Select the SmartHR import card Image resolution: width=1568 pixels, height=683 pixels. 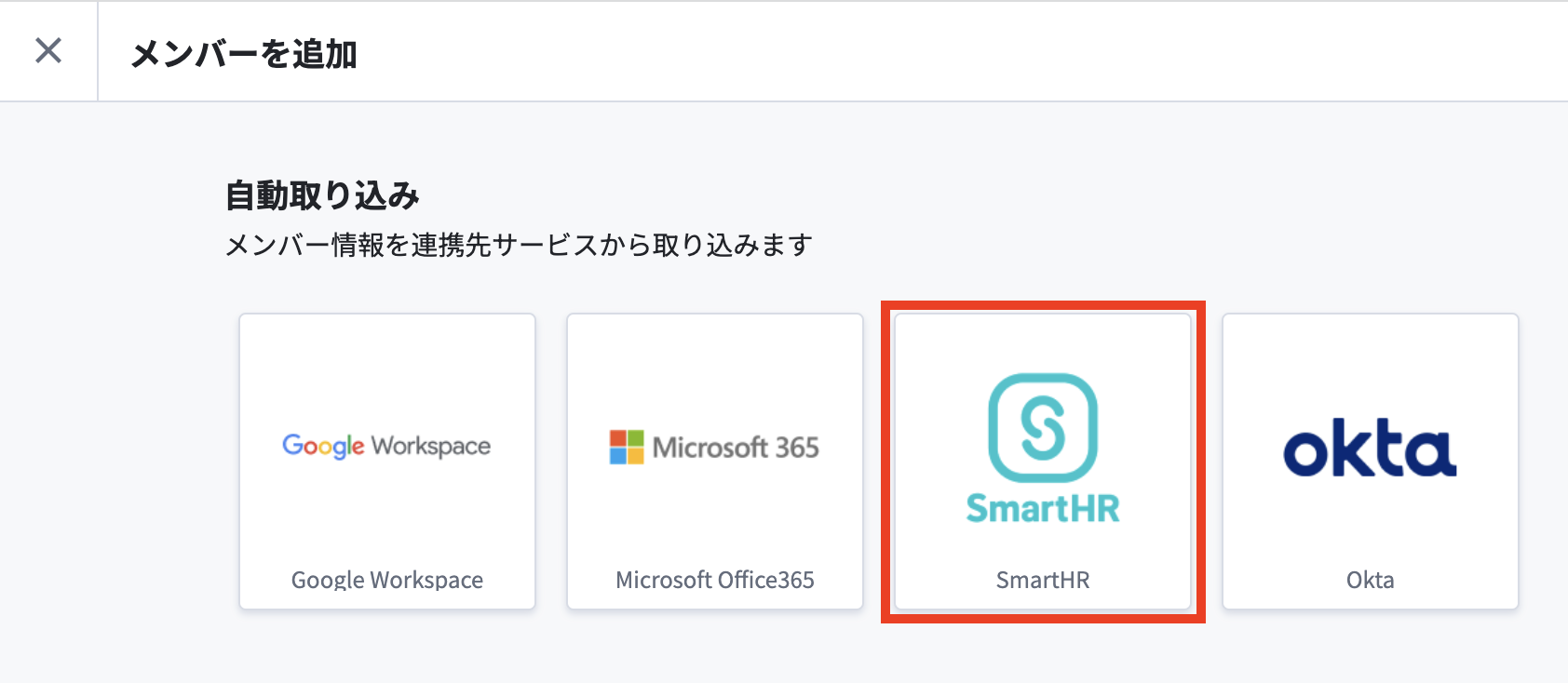coord(1043,462)
